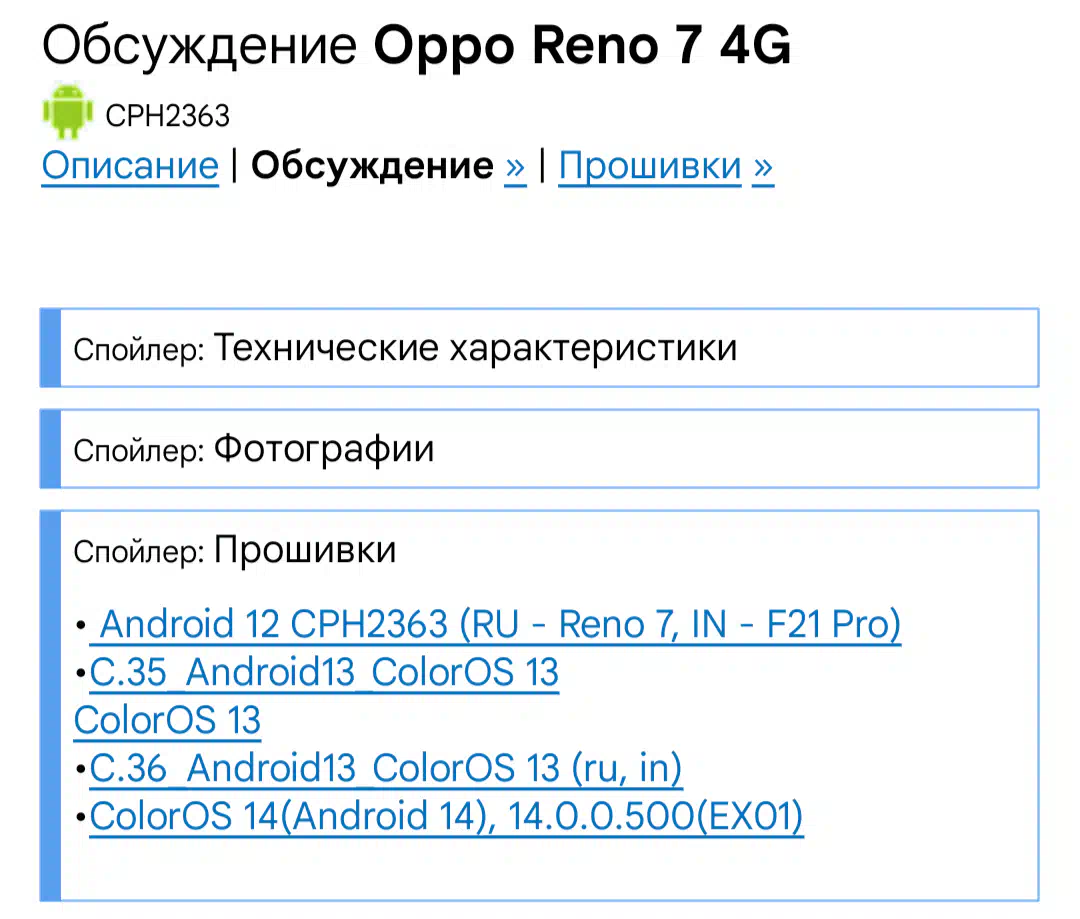Image resolution: width=1080 pixels, height=919 pixels.
Task: Open the Описание link
Action: [130, 166]
